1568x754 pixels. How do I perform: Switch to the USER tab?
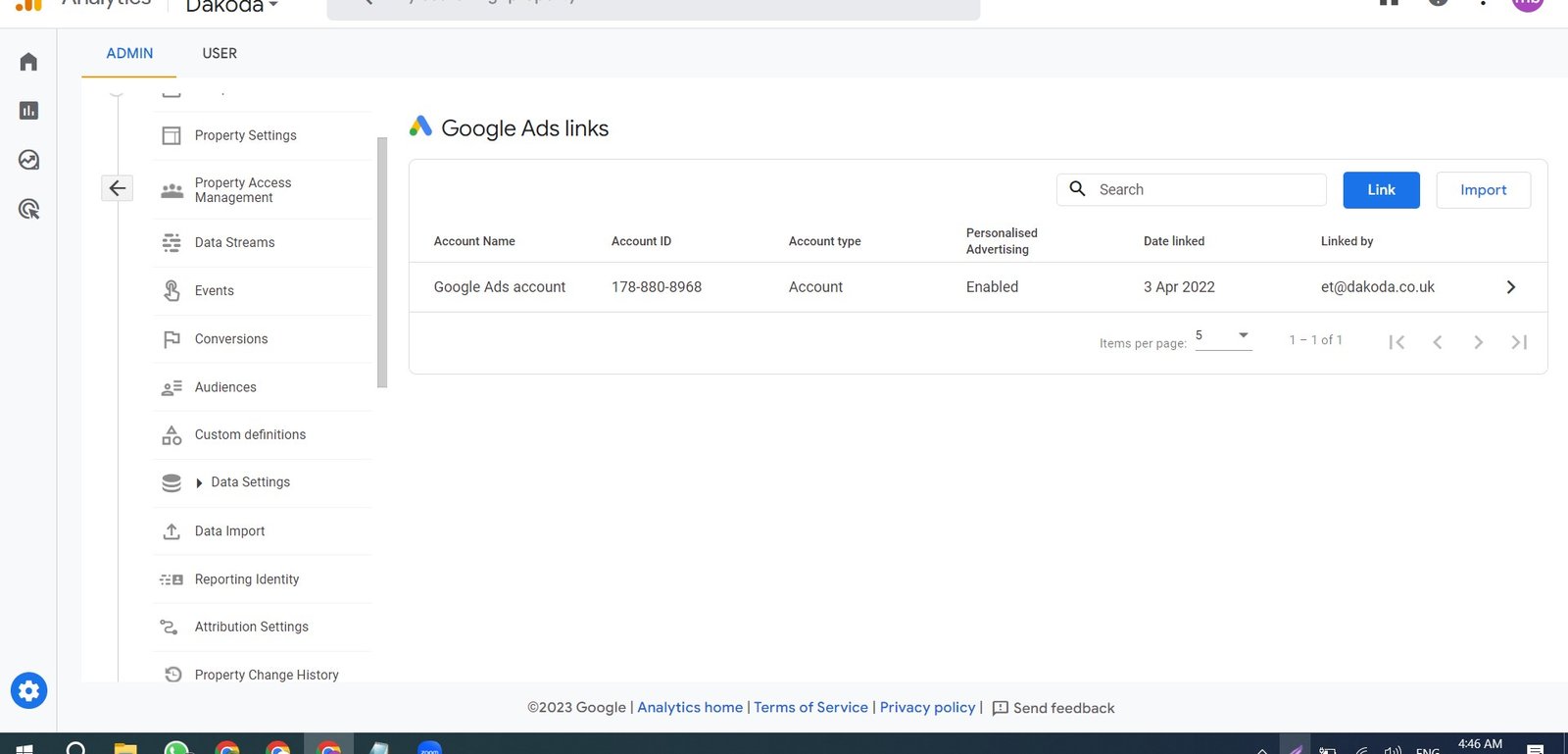coord(220,53)
